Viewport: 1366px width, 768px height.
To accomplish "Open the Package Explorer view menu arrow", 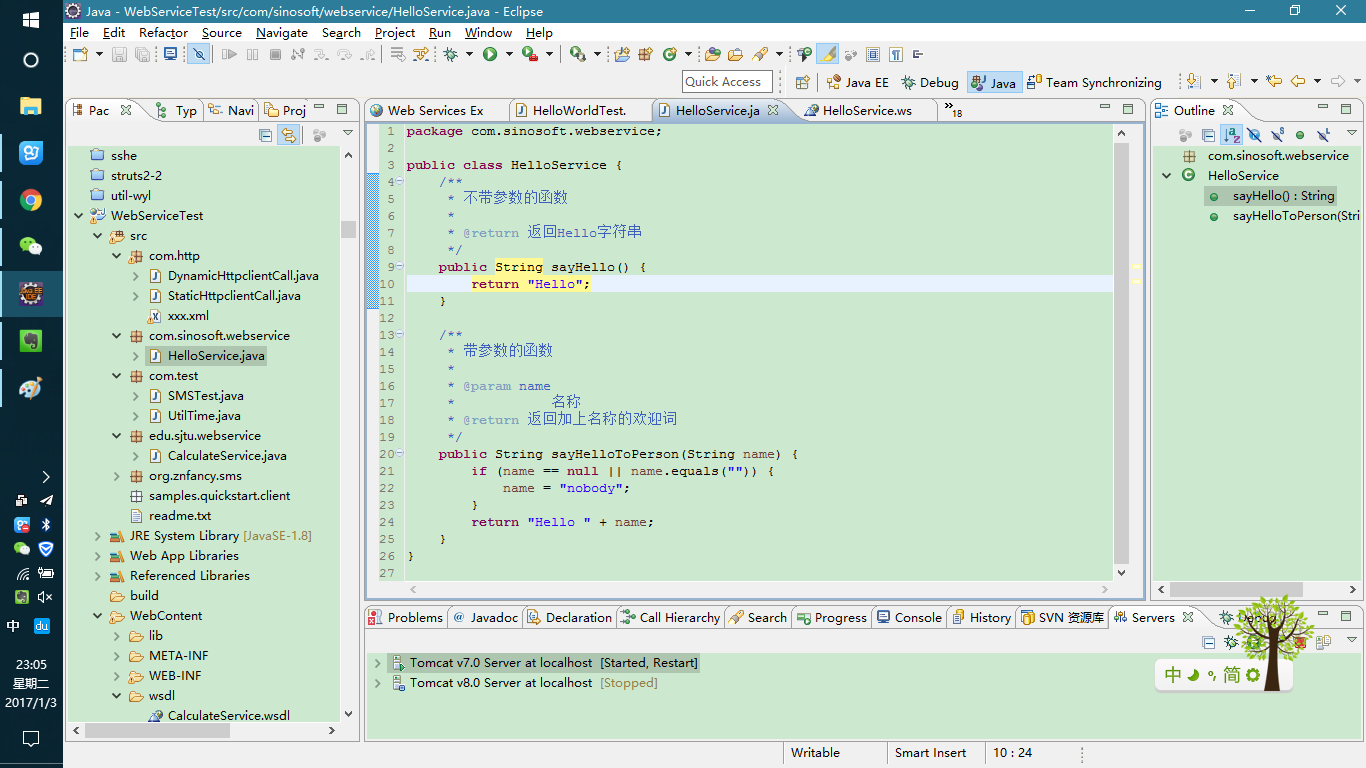I will 348,133.
